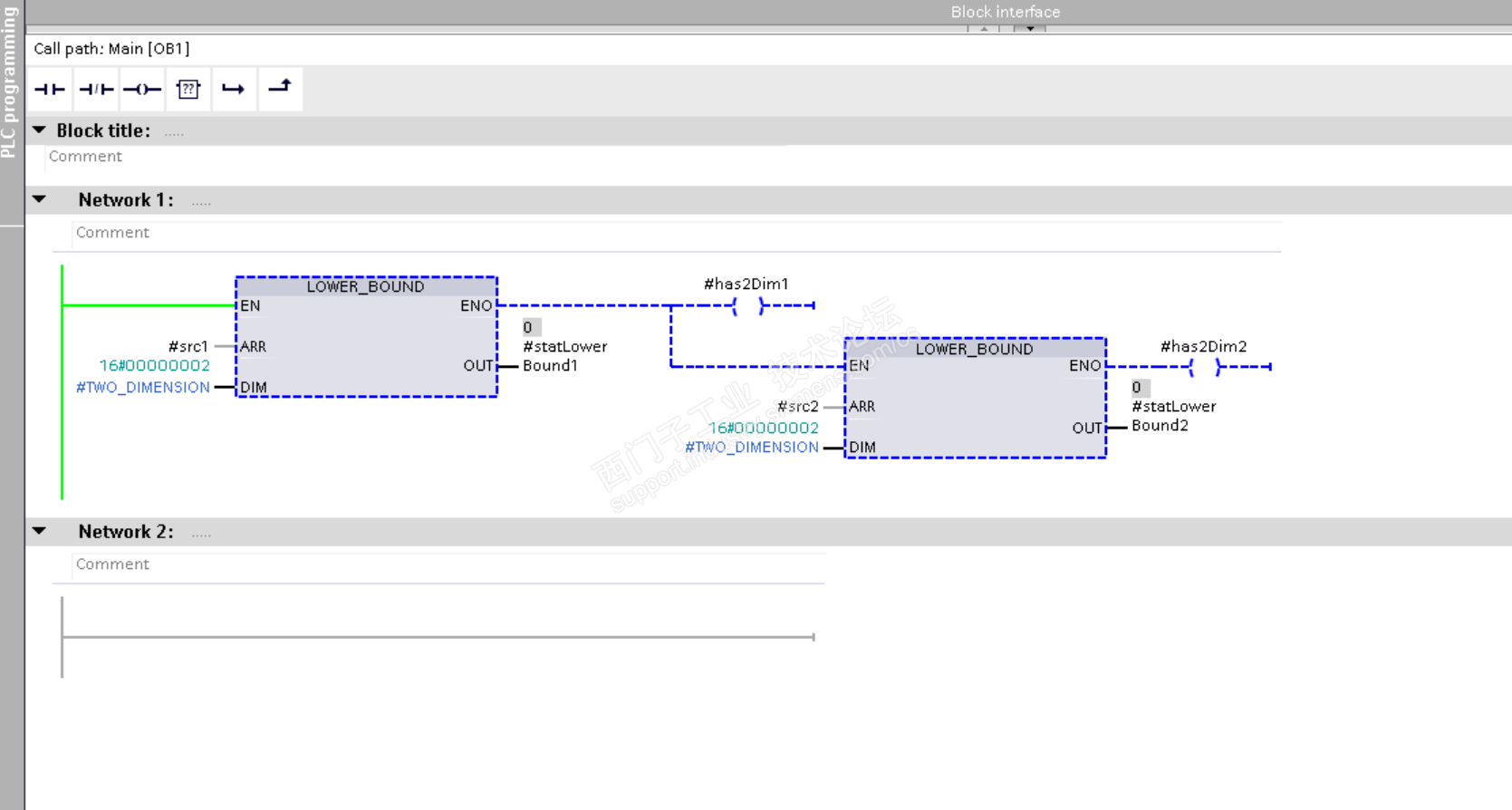Click the title placeholder after Network 2
The image size is (1512, 810).
[x=201, y=534]
